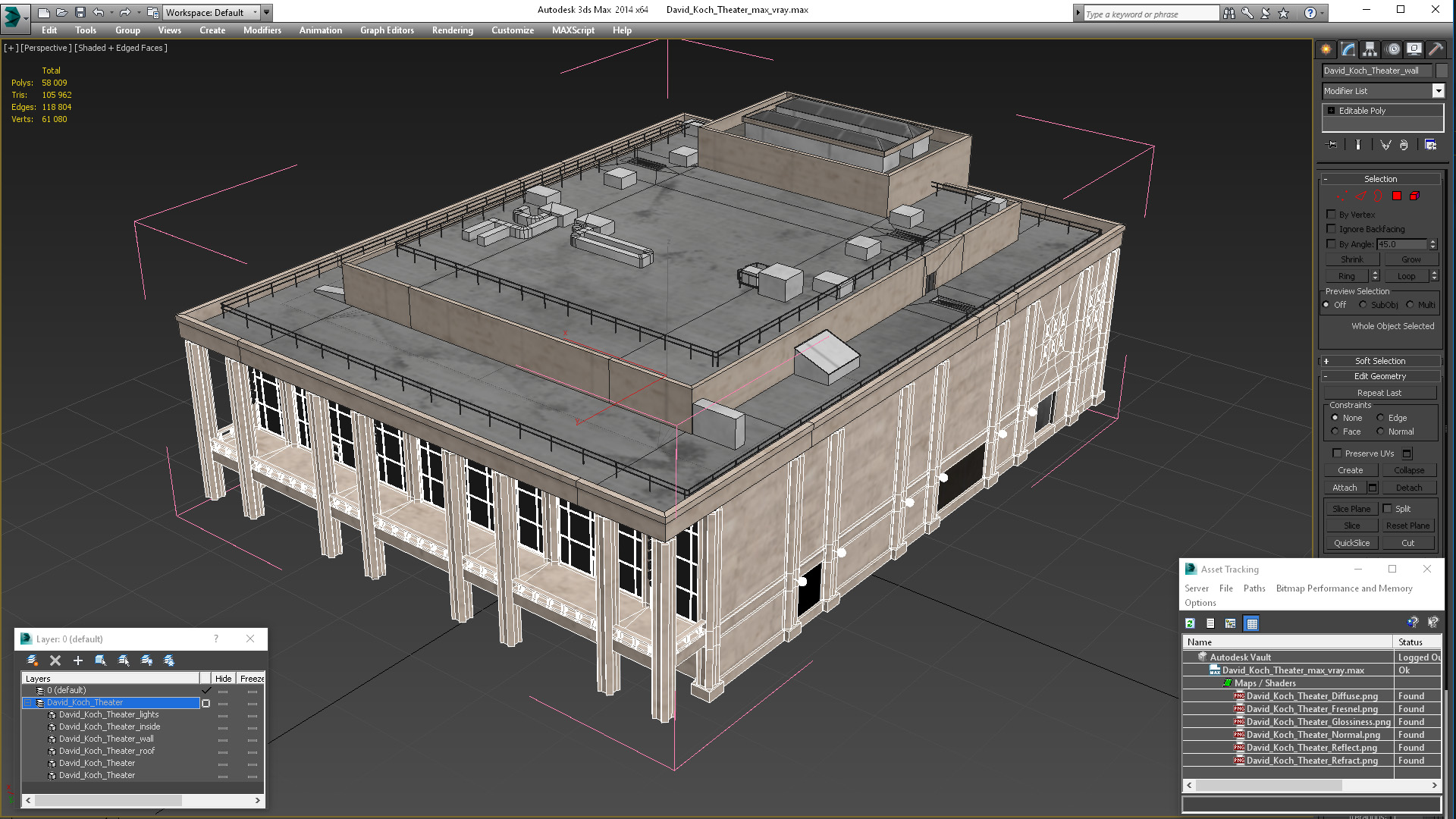Select Preview Selection Multi radio
Image resolution: width=1456 pixels, height=819 pixels.
(1410, 305)
